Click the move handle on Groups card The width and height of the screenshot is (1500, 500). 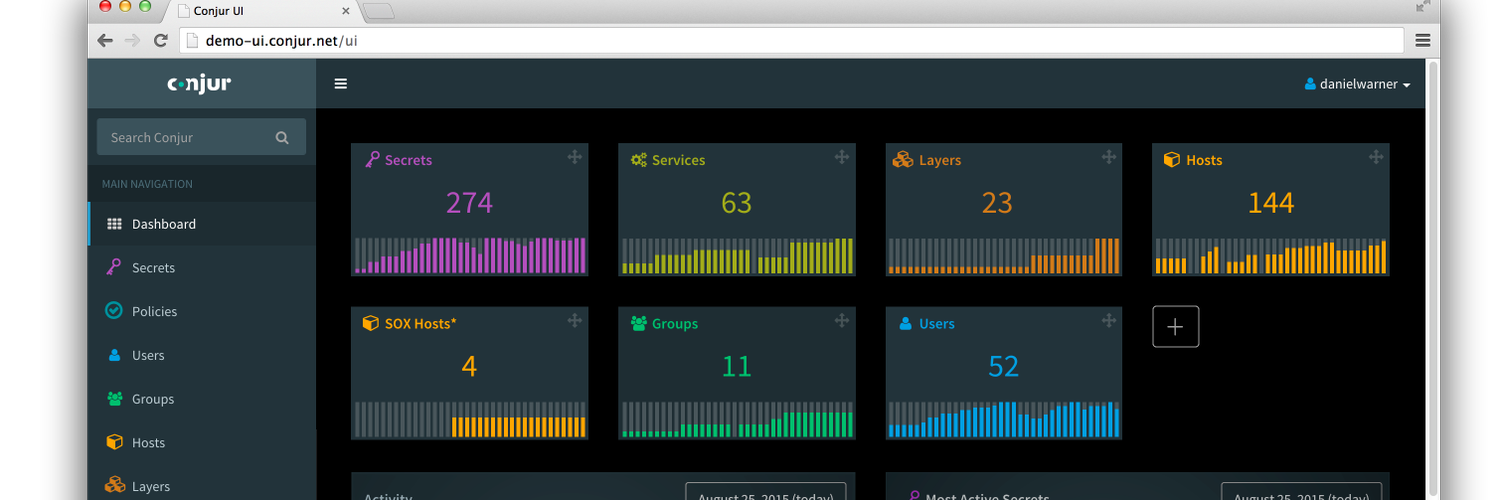(842, 321)
